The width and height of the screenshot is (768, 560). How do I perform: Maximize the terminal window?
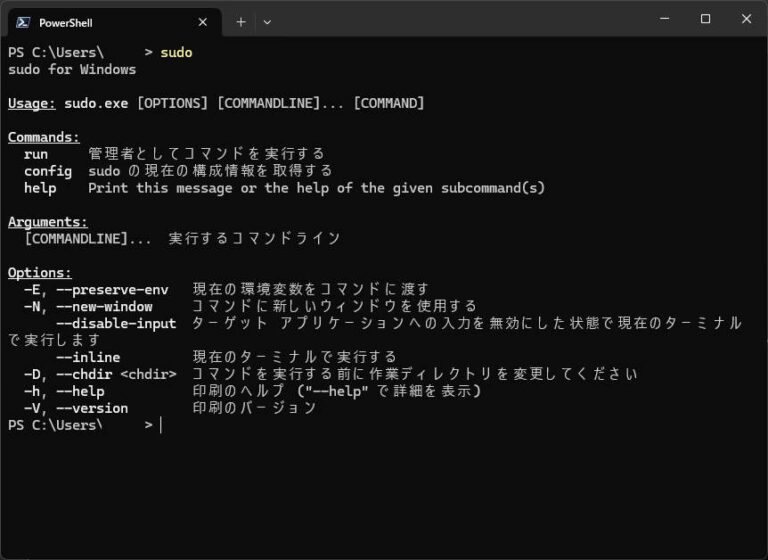705,19
